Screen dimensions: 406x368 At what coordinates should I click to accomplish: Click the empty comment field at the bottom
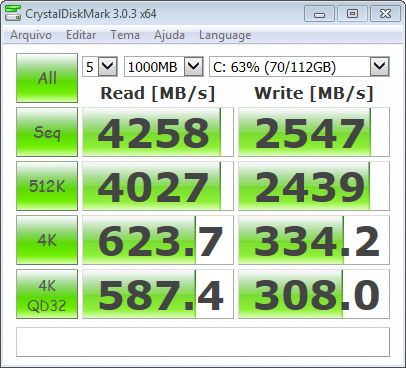tap(203, 342)
